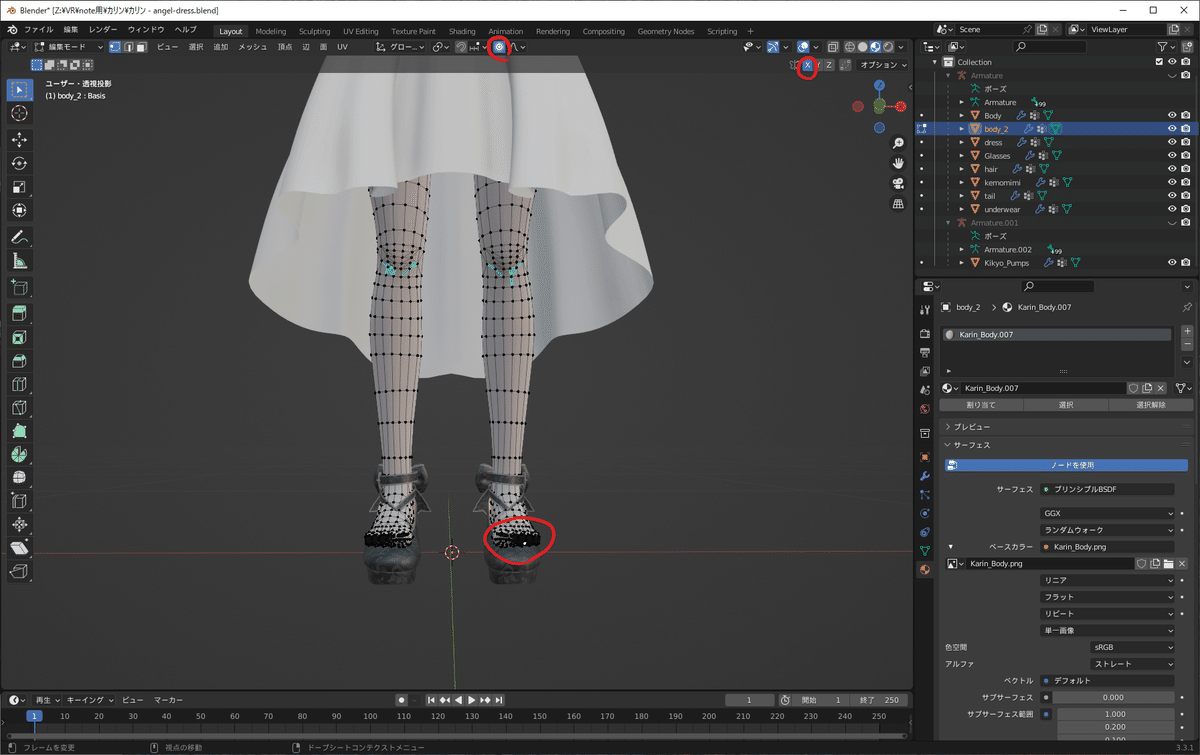Viewport: 1200px width, 755px height.
Task: Open the ファイル menu
Action: [39, 30]
